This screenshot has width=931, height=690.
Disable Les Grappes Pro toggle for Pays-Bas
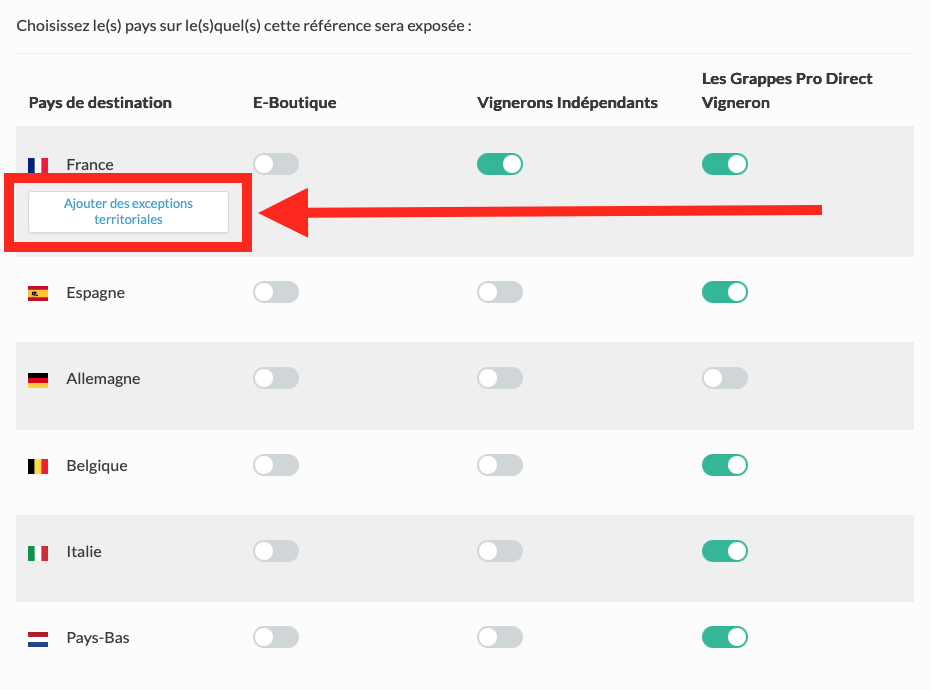[725, 637]
